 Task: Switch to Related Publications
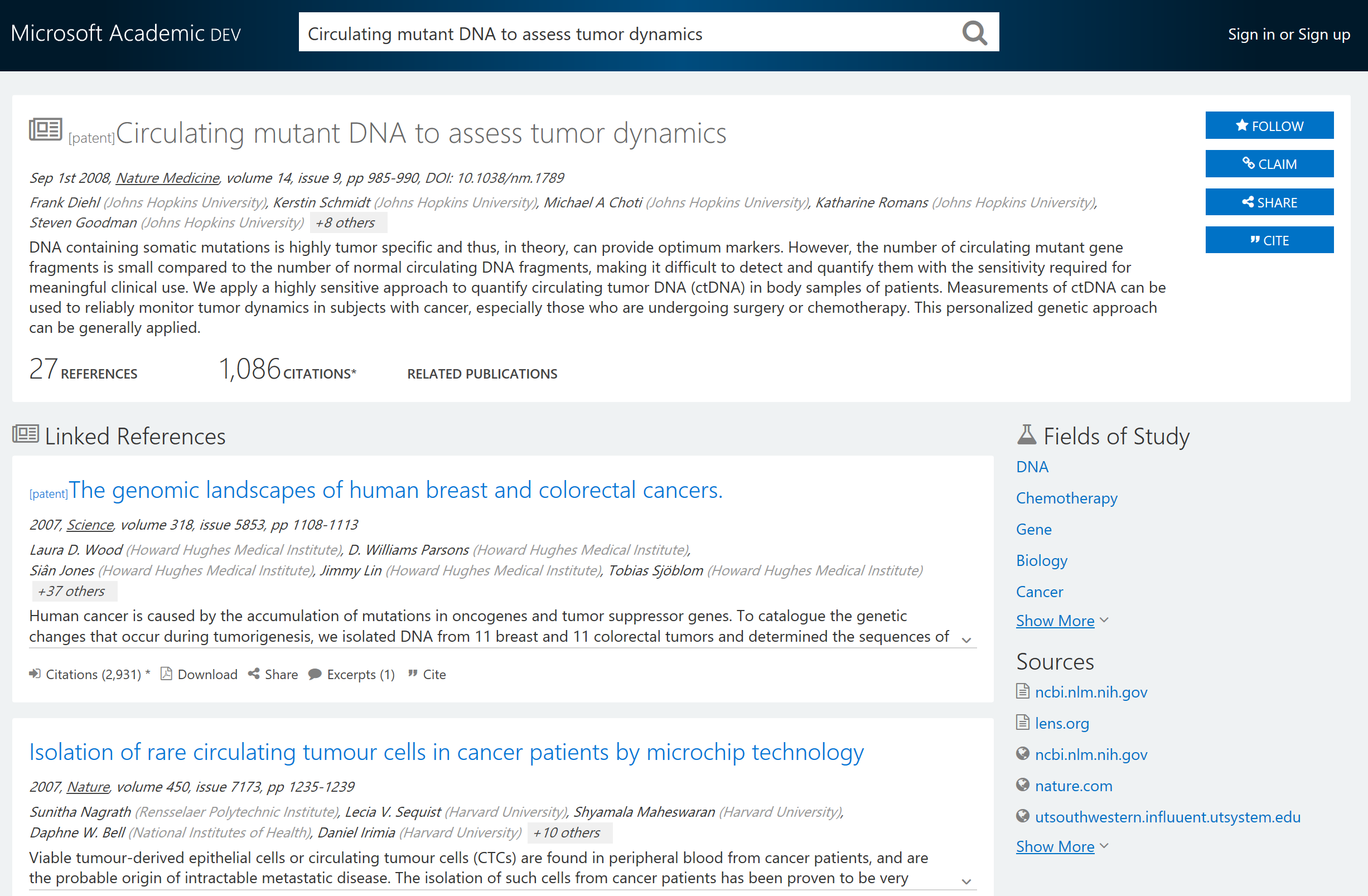pos(482,373)
